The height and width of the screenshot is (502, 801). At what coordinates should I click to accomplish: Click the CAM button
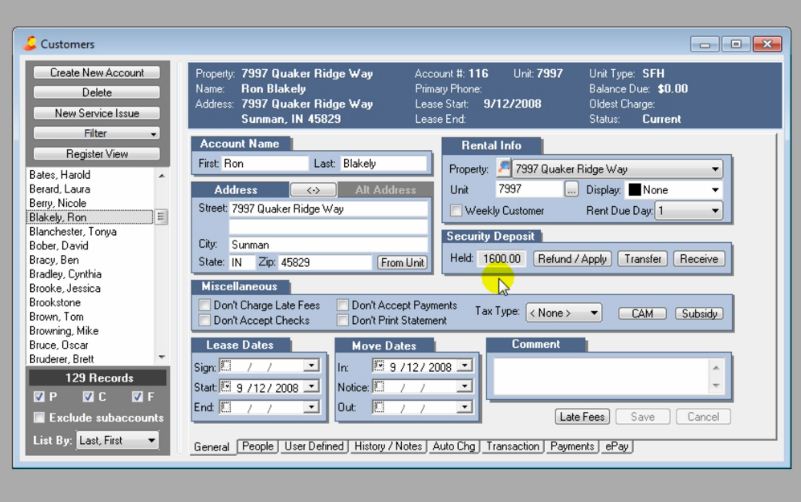(x=642, y=313)
